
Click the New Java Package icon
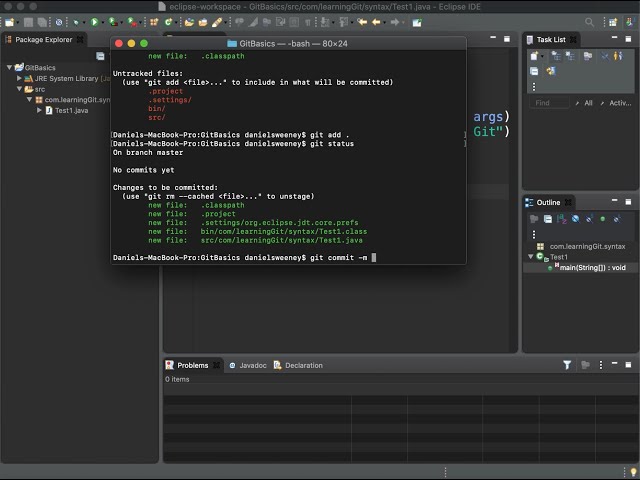coord(154,22)
